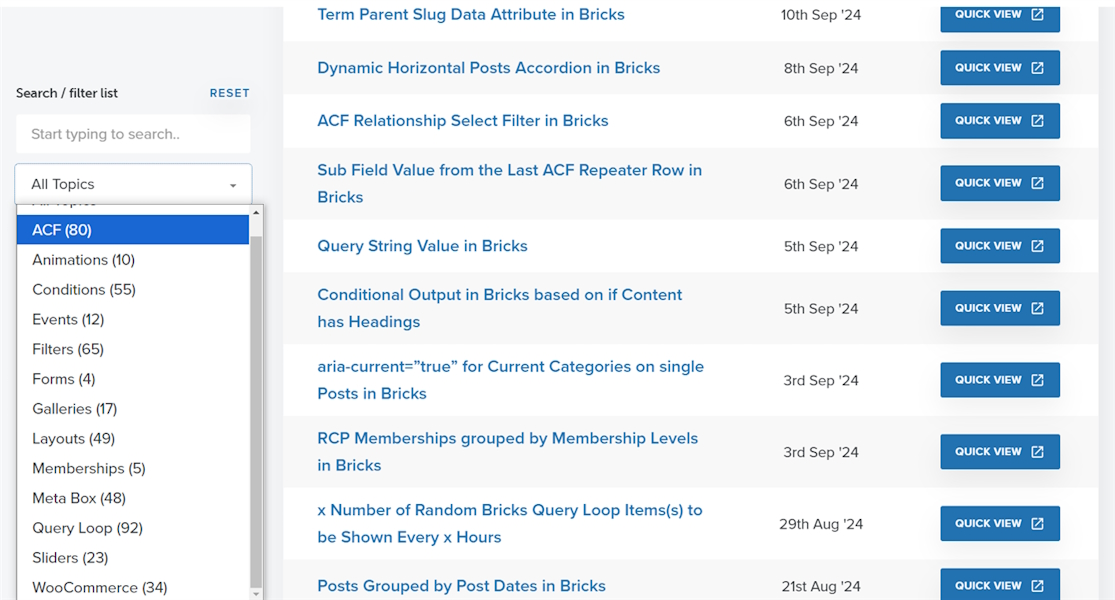Select Conditions (55) in the topic list
This screenshot has width=1115, height=600.
click(x=84, y=290)
